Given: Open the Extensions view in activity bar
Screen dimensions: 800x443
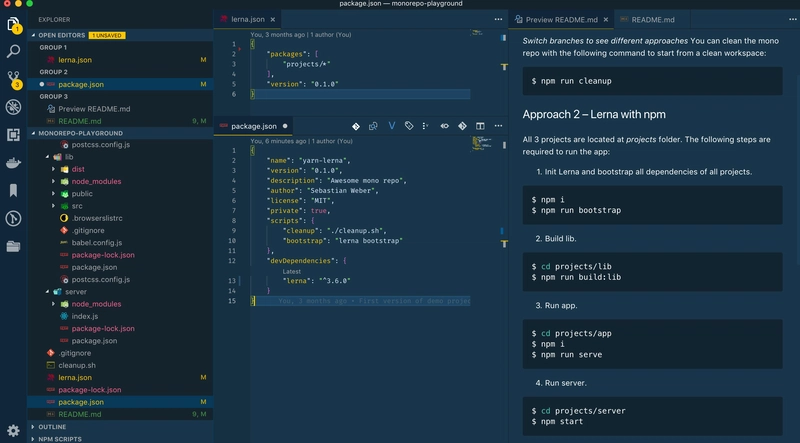Looking at the screenshot, I should point(14,134).
